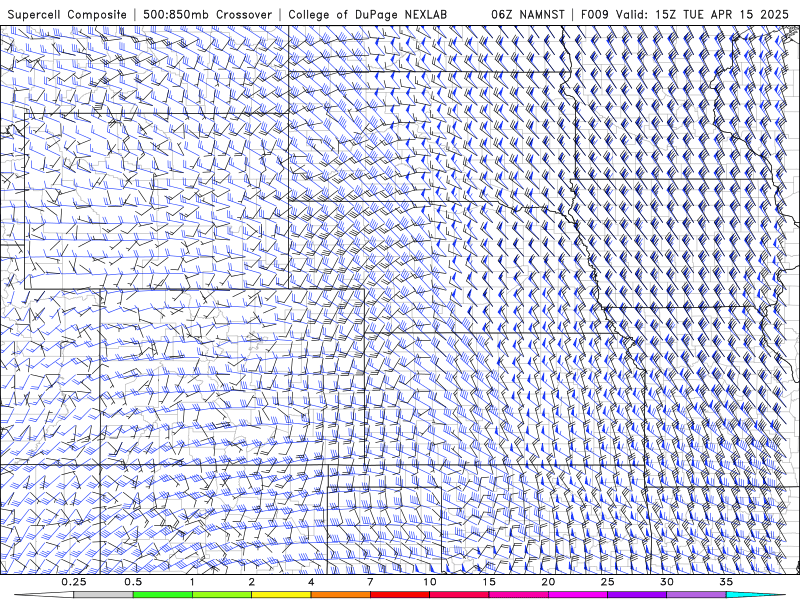This screenshot has height=600, width=800.
Task: Click the '4' color scale label
Action: click(311, 582)
